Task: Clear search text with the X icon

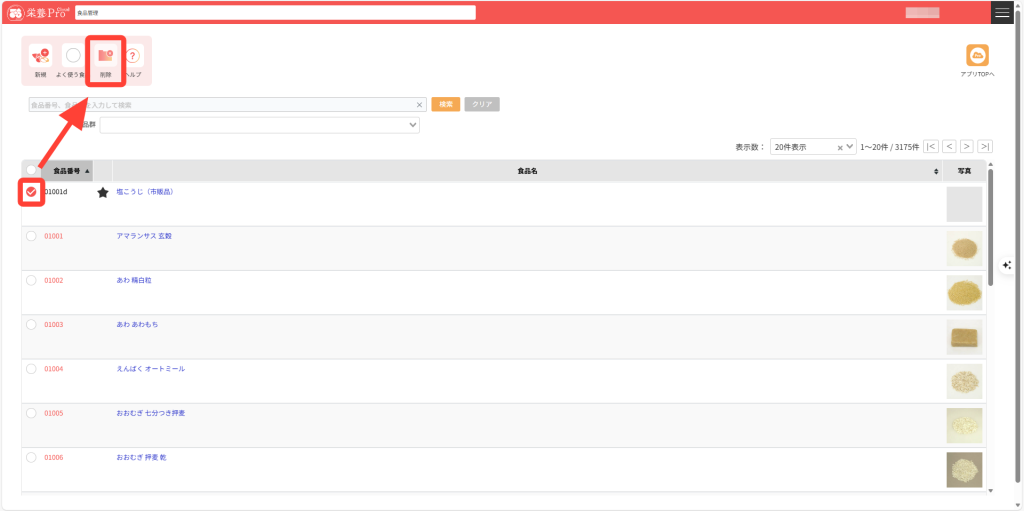Action: pyautogui.click(x=420, y=104)
